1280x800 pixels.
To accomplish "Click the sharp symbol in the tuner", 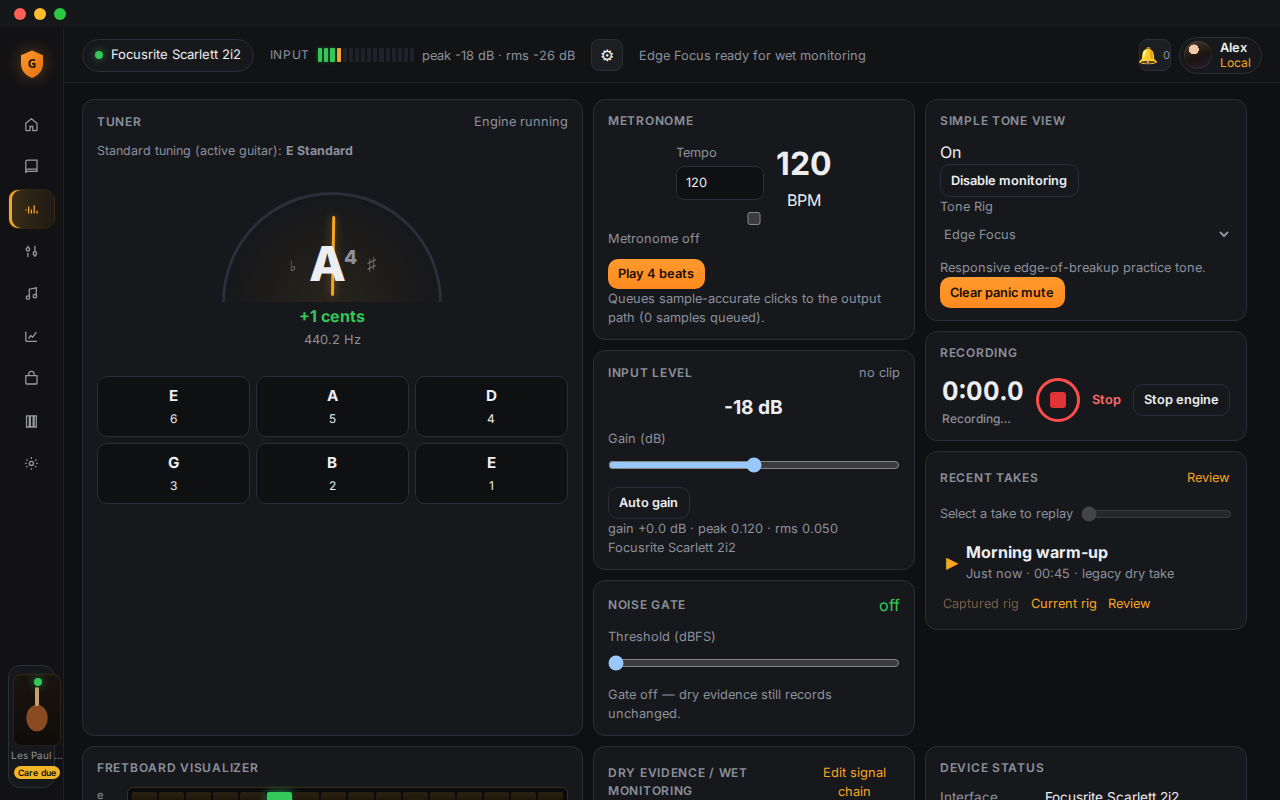I will [x=372, y=265].
